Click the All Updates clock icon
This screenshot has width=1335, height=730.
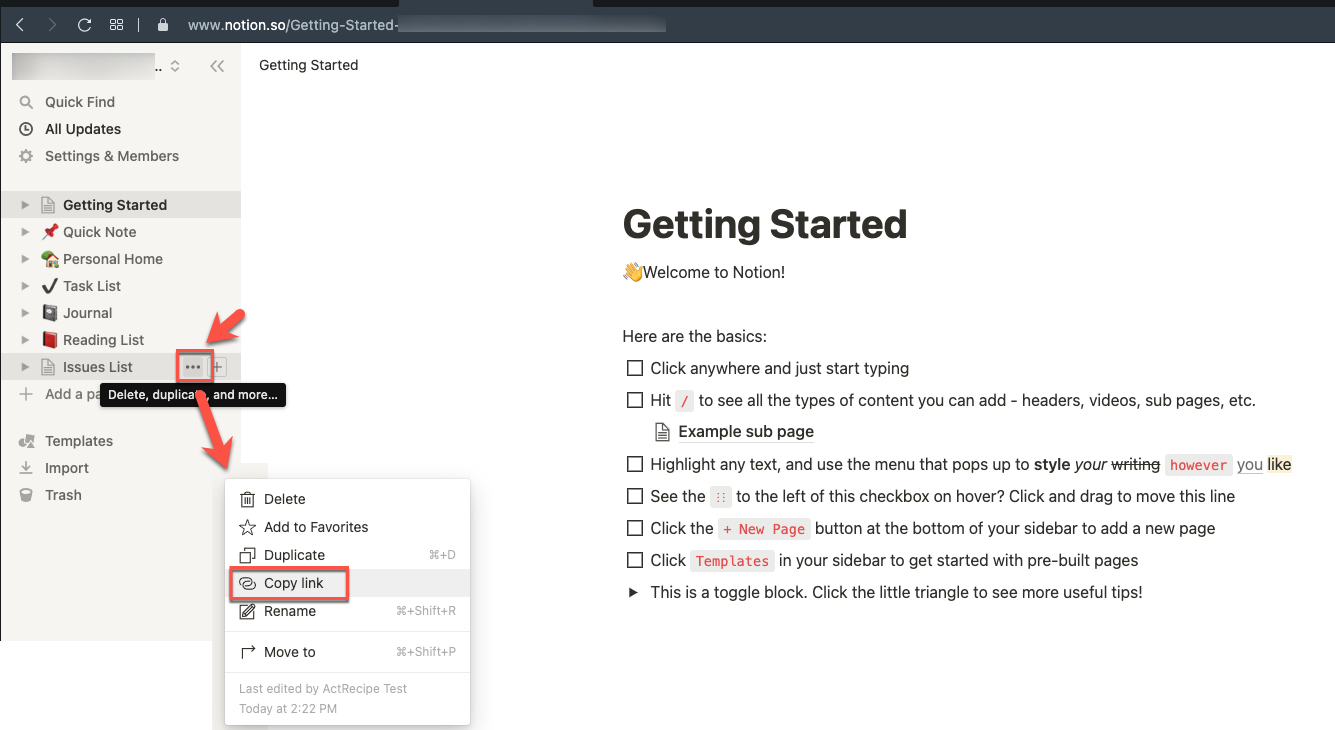tap(27, 129)
